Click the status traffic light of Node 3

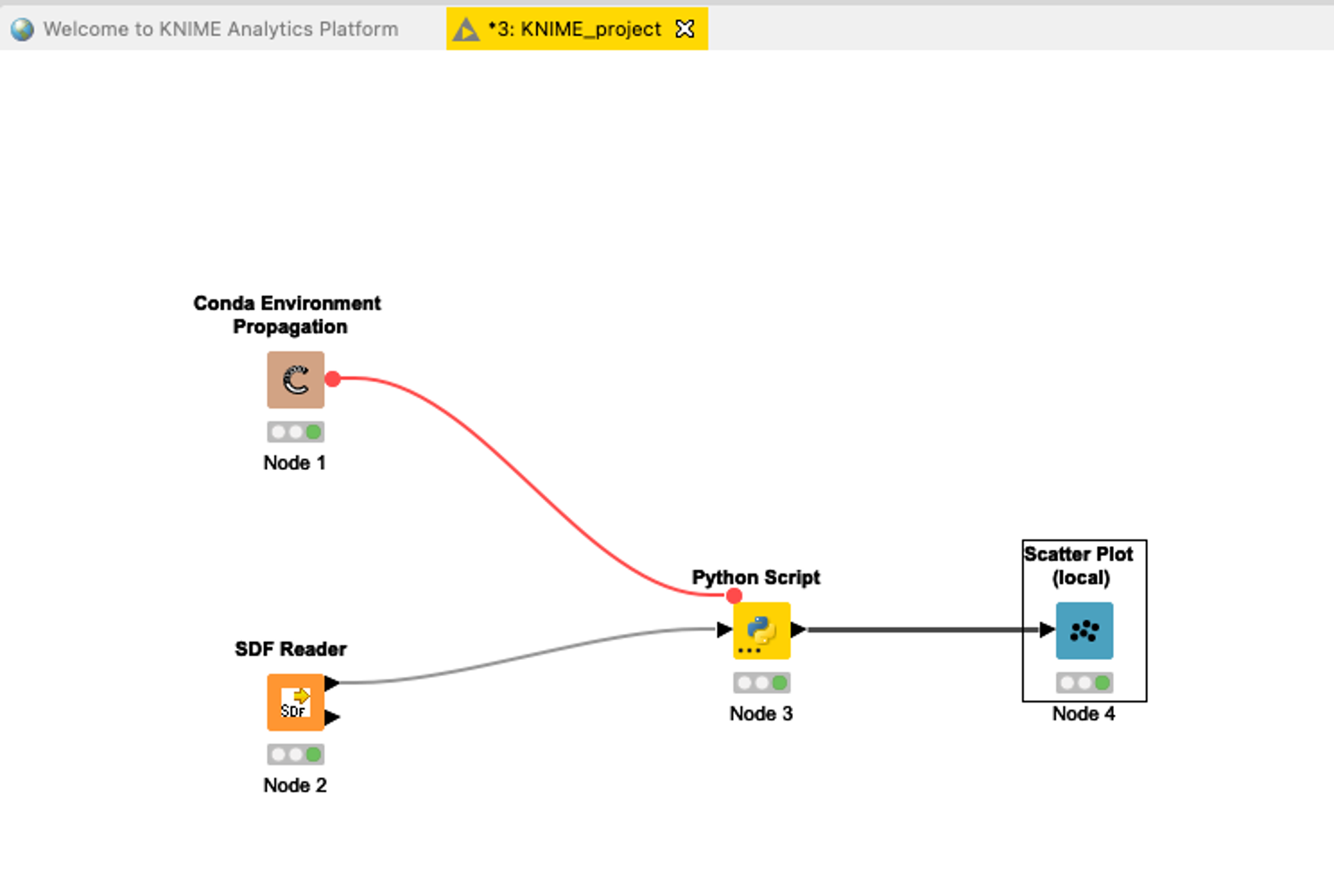tap(762, 683)
